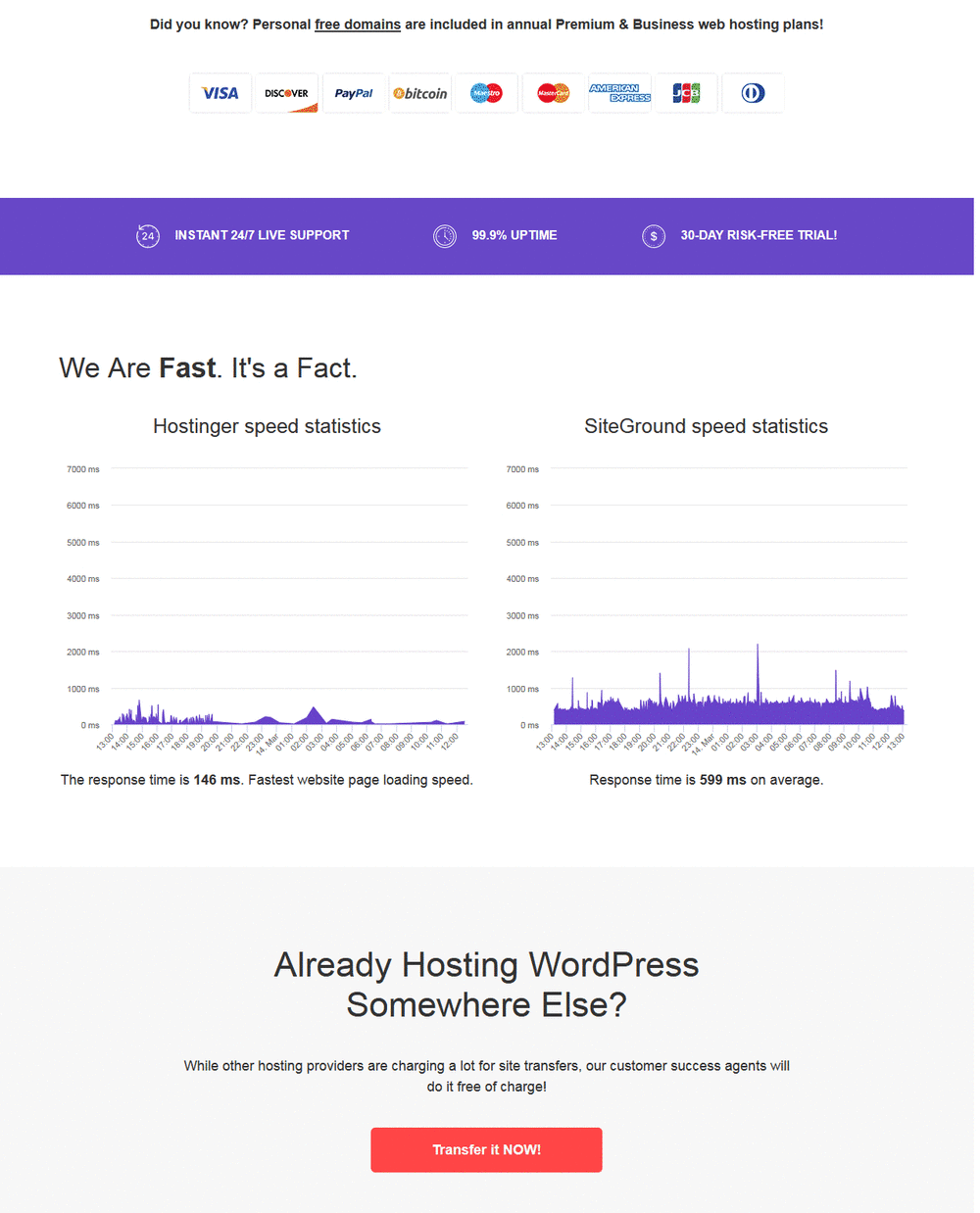Click the 7000 ms label on Hostinger chart
The width and height of the screenshot is (980, 1213).
pos(83,469)
